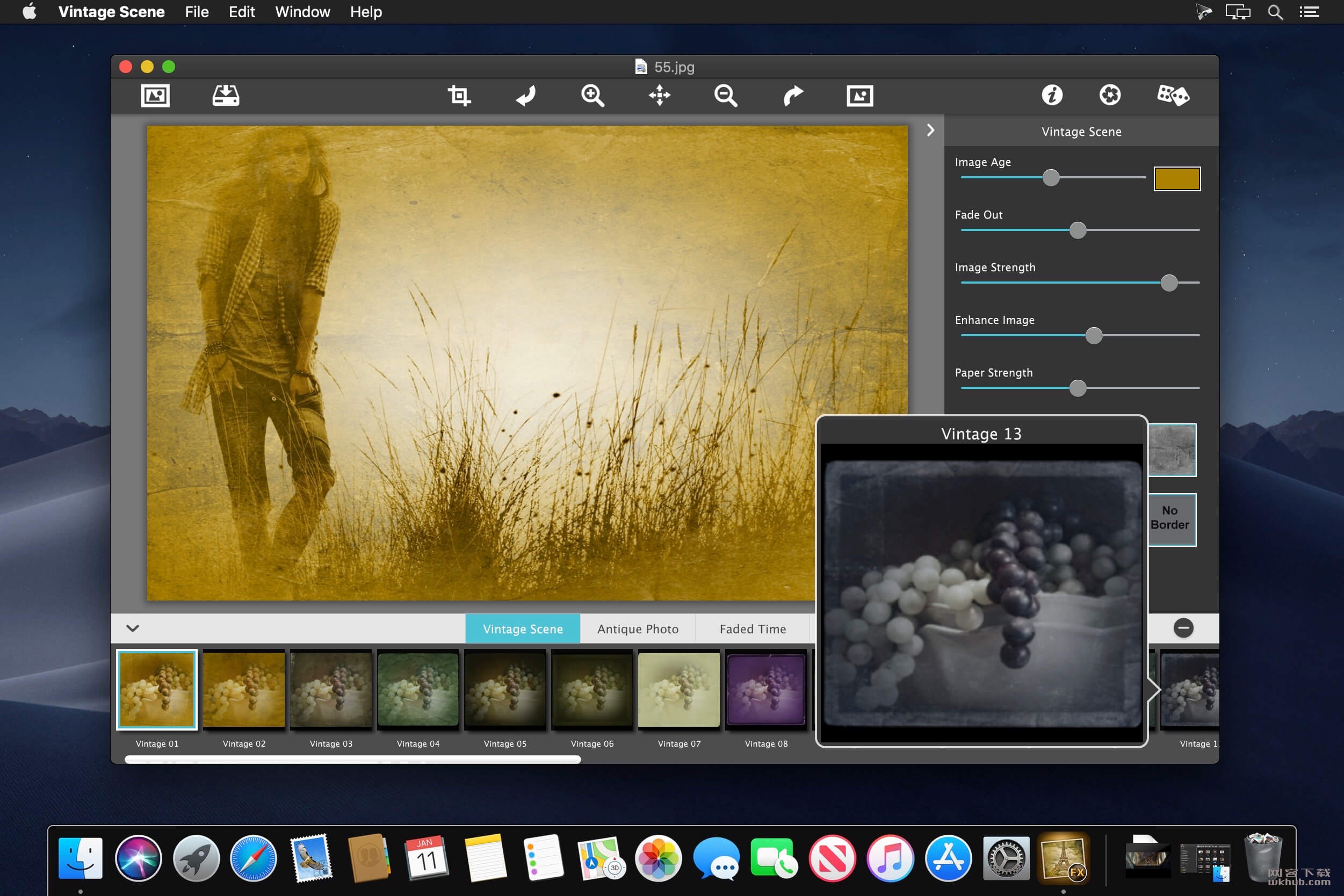The width and height of the screenshot is (1344, 896).
Task: Open the Apple menu
Action: [x=30, y=11]
